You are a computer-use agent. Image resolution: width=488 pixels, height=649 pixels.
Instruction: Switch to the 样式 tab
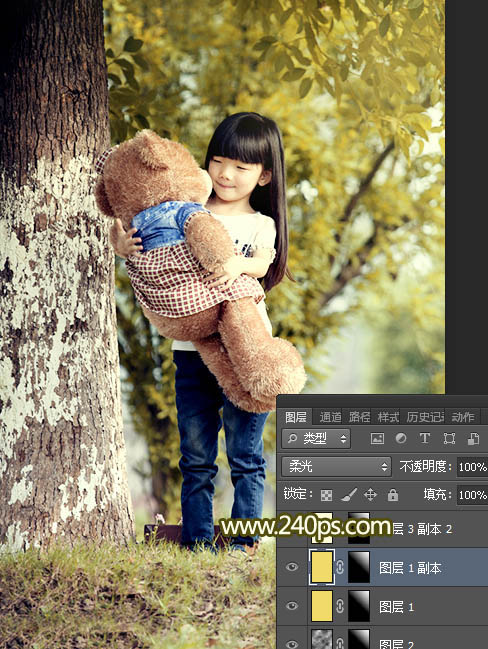tap(388, 417)
